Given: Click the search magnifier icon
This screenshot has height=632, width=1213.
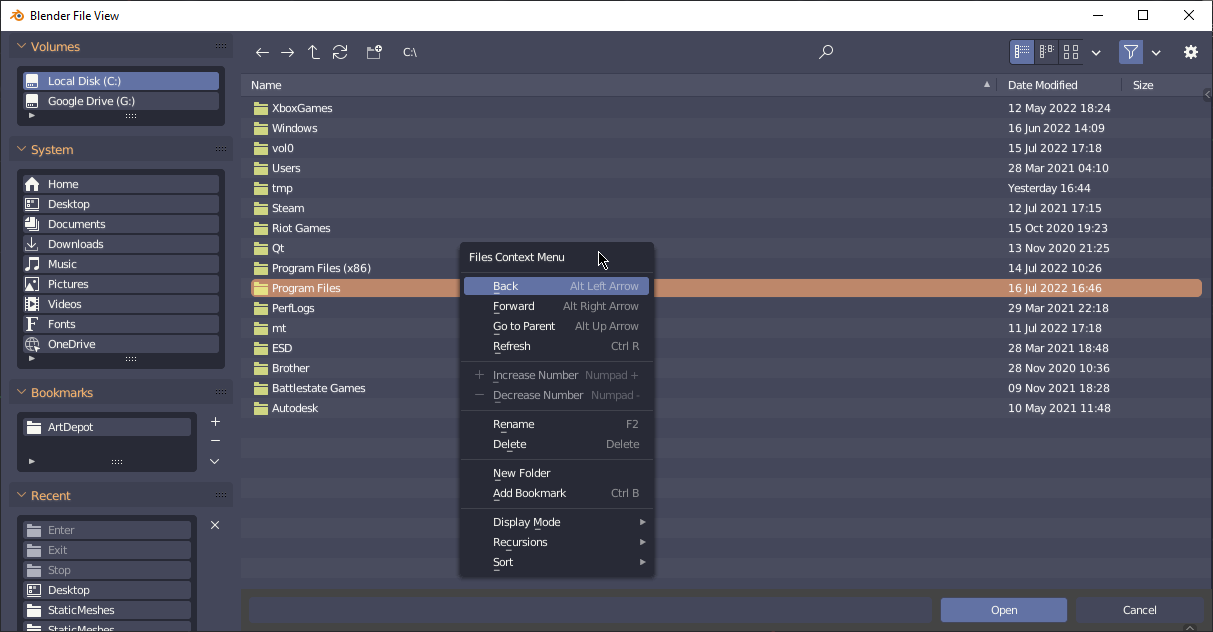Looking at the screenshot, I should click(x=826, y=52).
